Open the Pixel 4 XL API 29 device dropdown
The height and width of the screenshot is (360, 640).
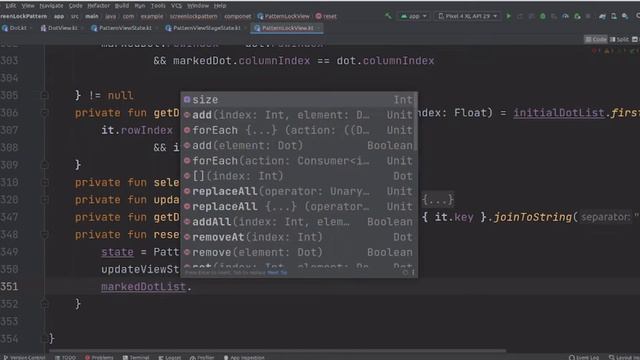468,16
